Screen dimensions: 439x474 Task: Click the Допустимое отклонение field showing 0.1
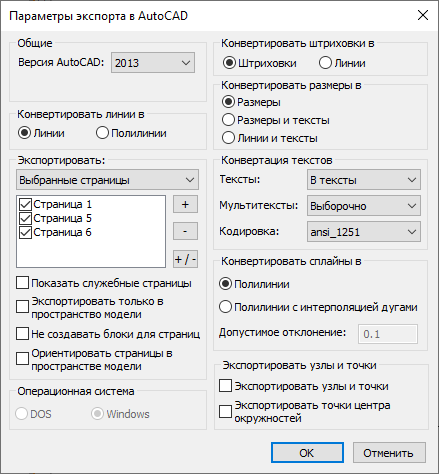point(388,334)
